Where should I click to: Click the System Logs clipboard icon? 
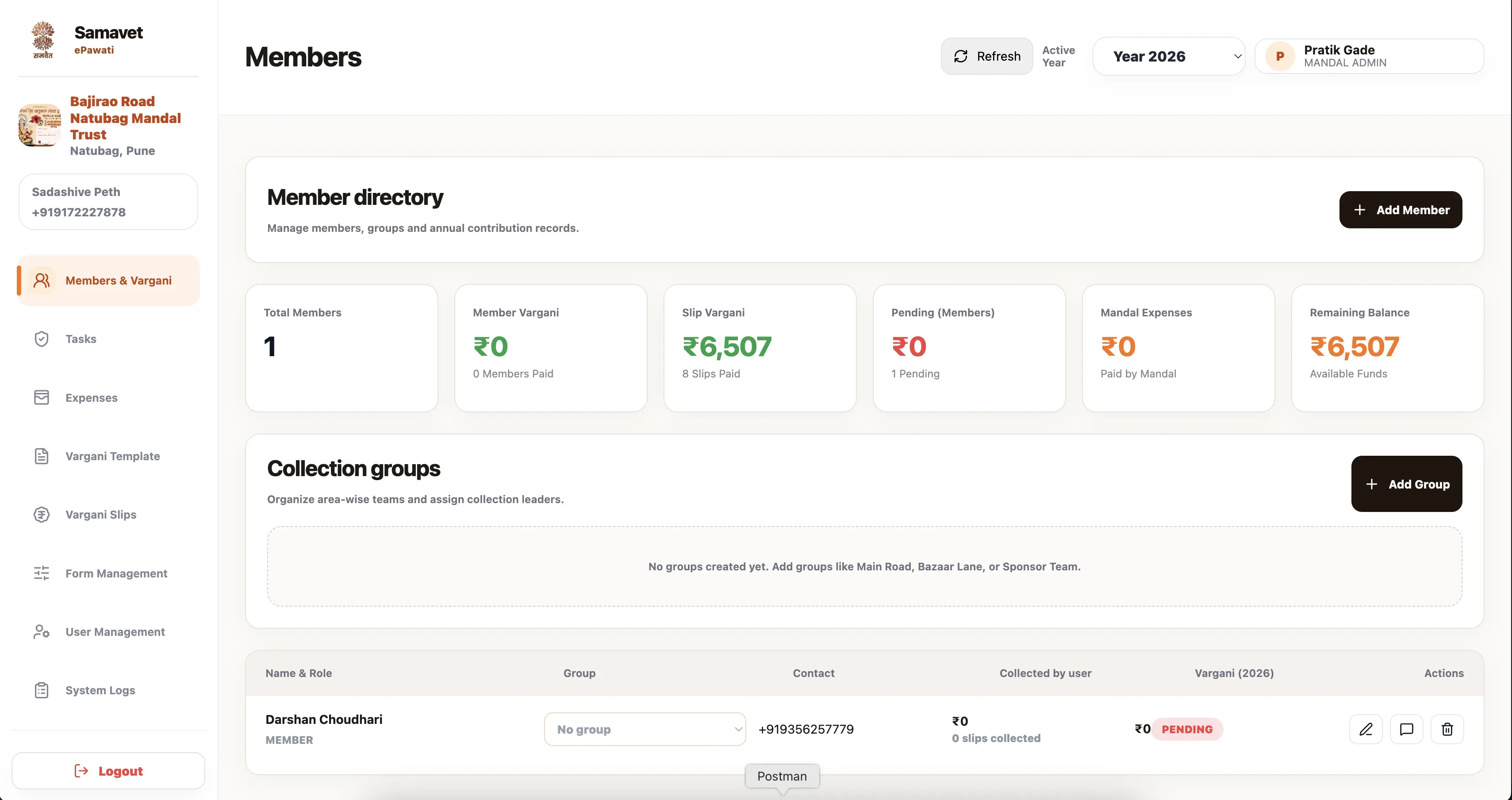click(41, 690)
